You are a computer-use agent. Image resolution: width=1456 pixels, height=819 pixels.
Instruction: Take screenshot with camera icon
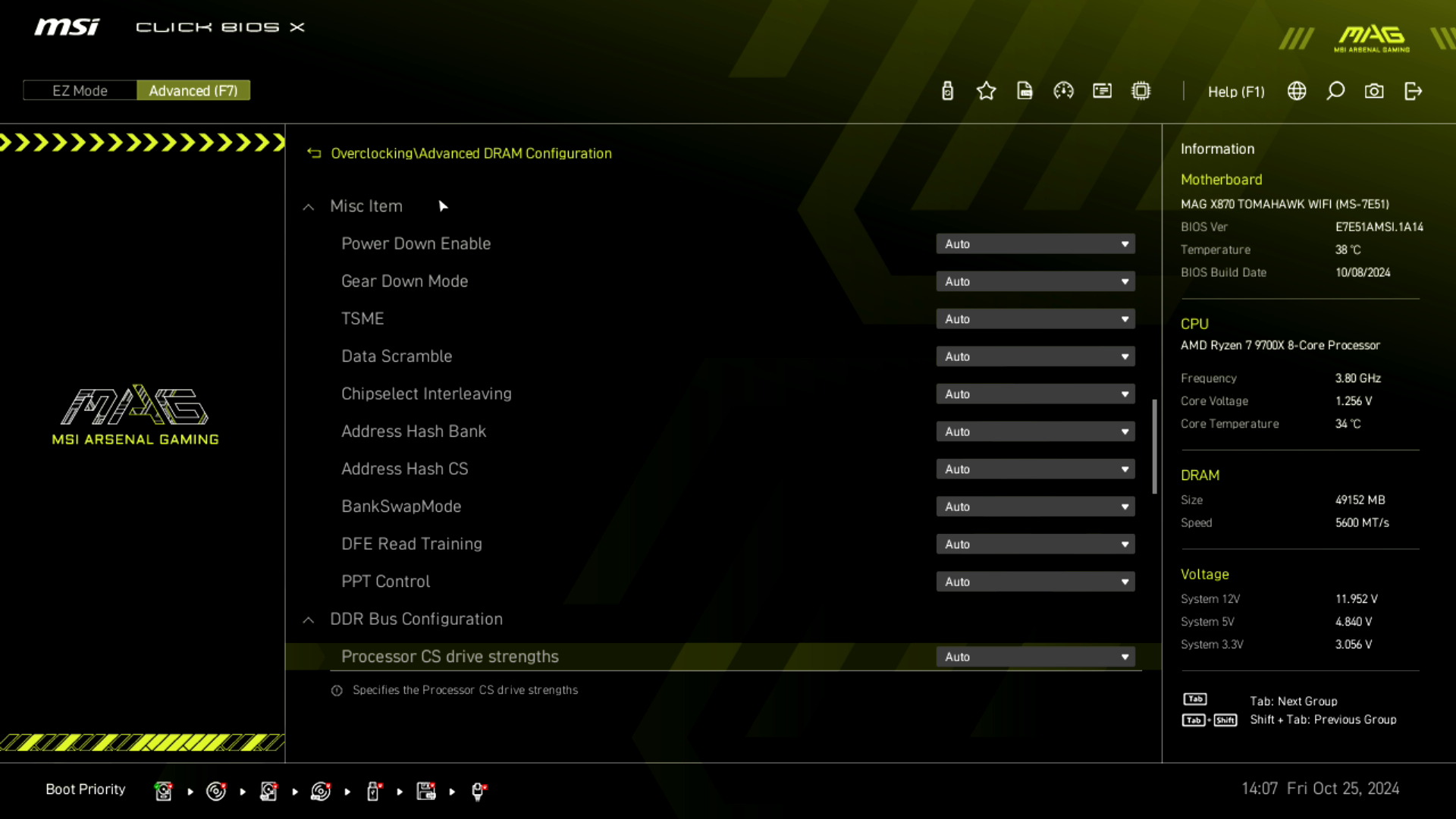1374,91
